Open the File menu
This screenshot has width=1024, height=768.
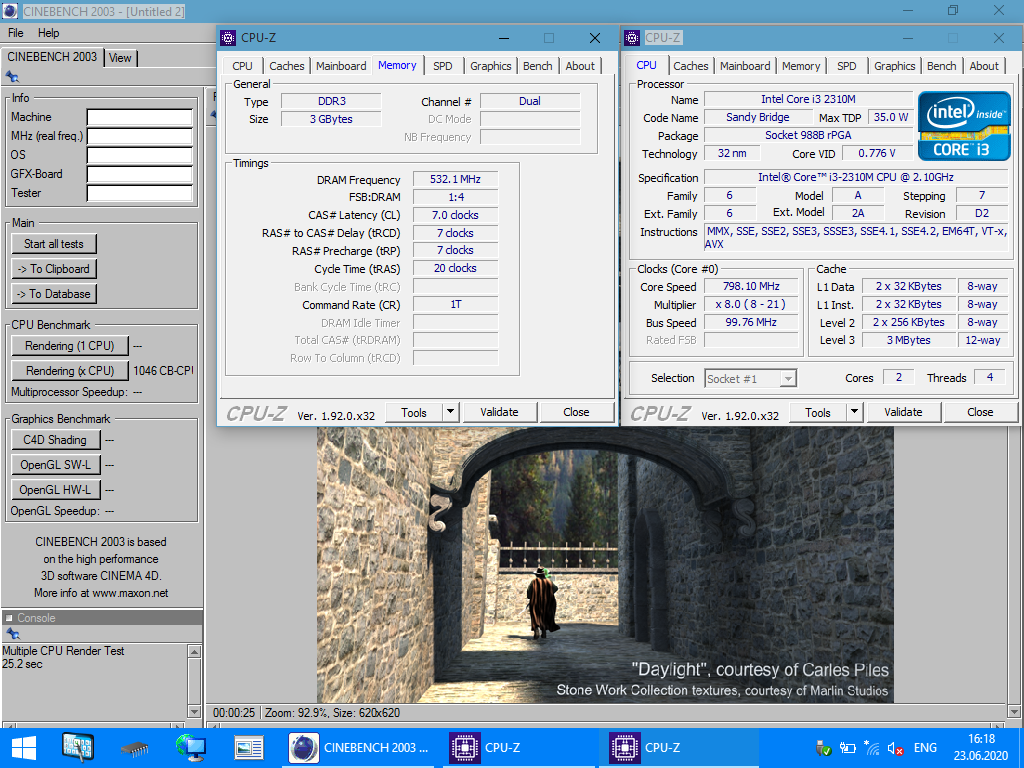[16, 33]
